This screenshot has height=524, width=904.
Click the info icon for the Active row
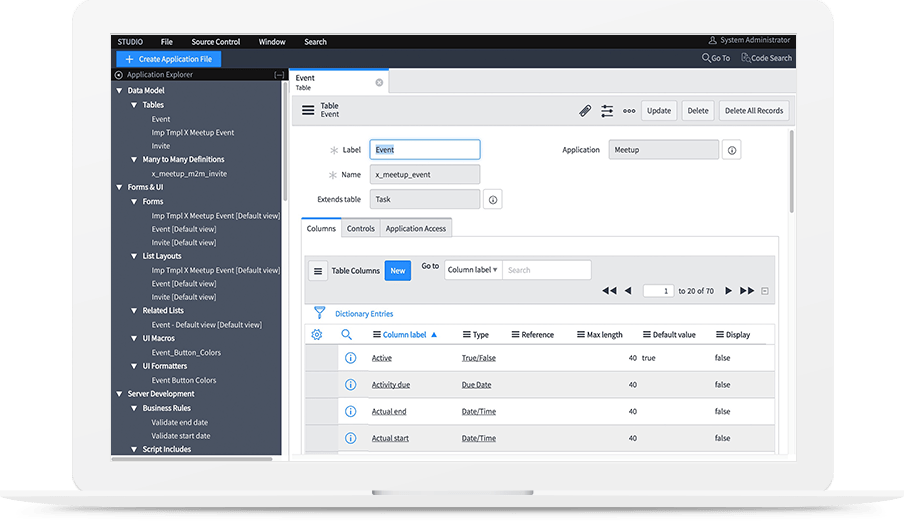coord(350,358)
